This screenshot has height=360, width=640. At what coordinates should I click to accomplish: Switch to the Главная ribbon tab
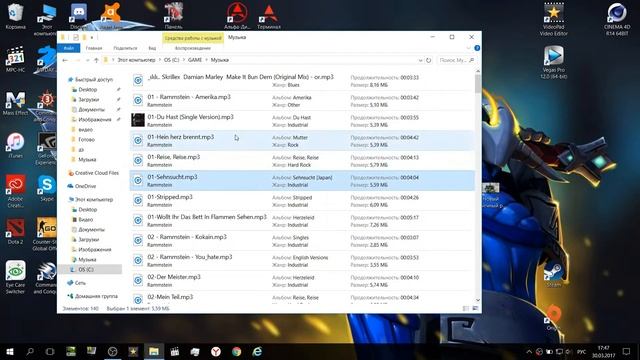(x=94, y=48)
